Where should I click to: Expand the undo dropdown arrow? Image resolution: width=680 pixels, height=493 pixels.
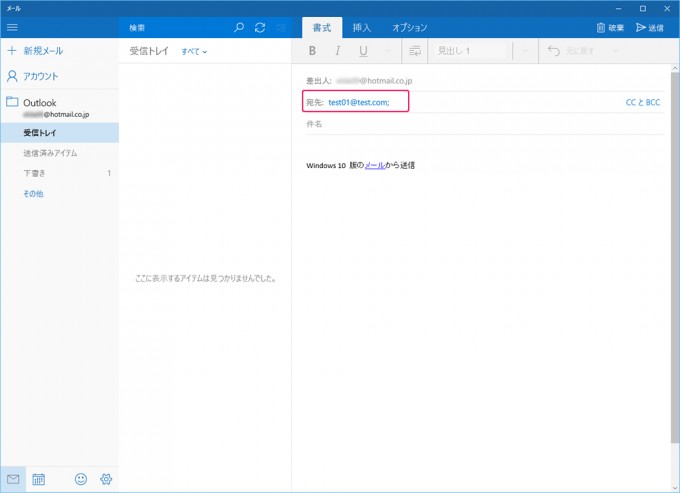(615, 51)
